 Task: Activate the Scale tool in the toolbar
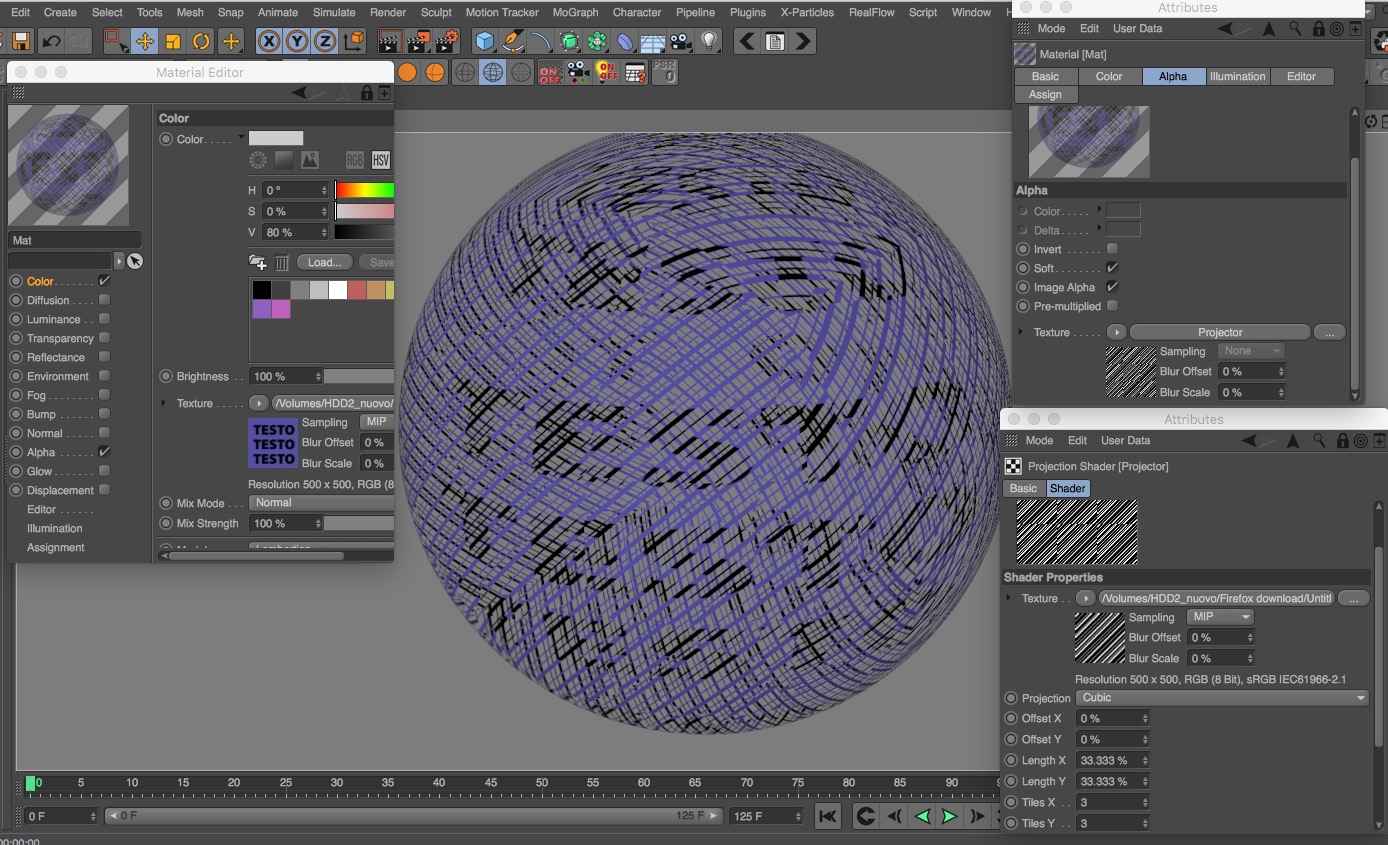point(173,41)
